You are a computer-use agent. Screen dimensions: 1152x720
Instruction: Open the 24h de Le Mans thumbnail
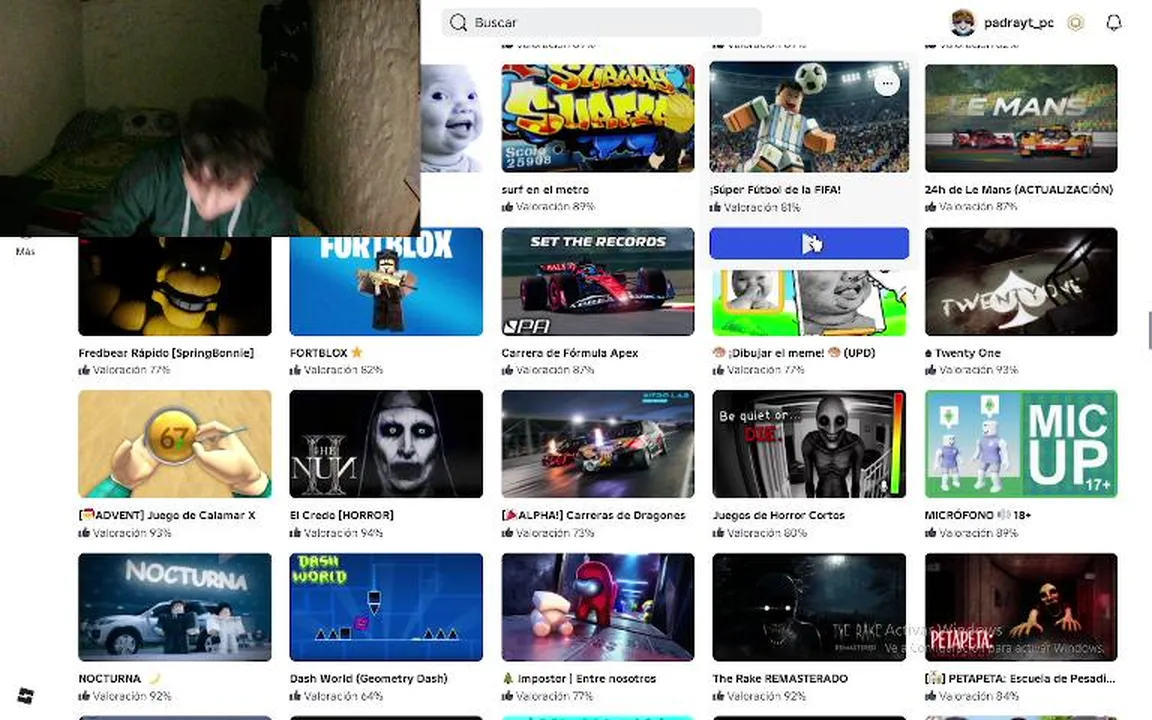[1020, 118]
